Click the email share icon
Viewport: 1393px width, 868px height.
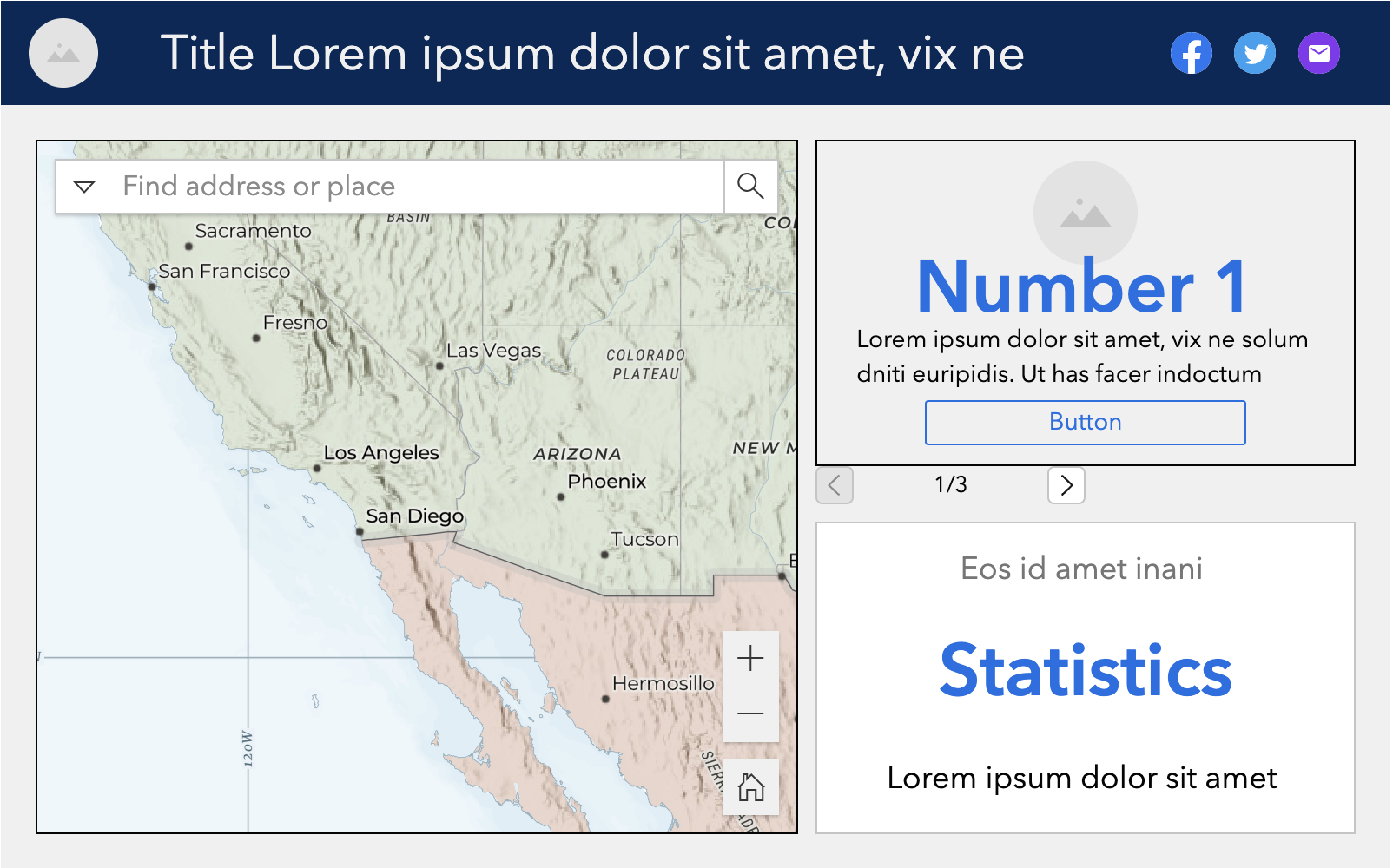pyautogui.click(x=1318, y=54)
